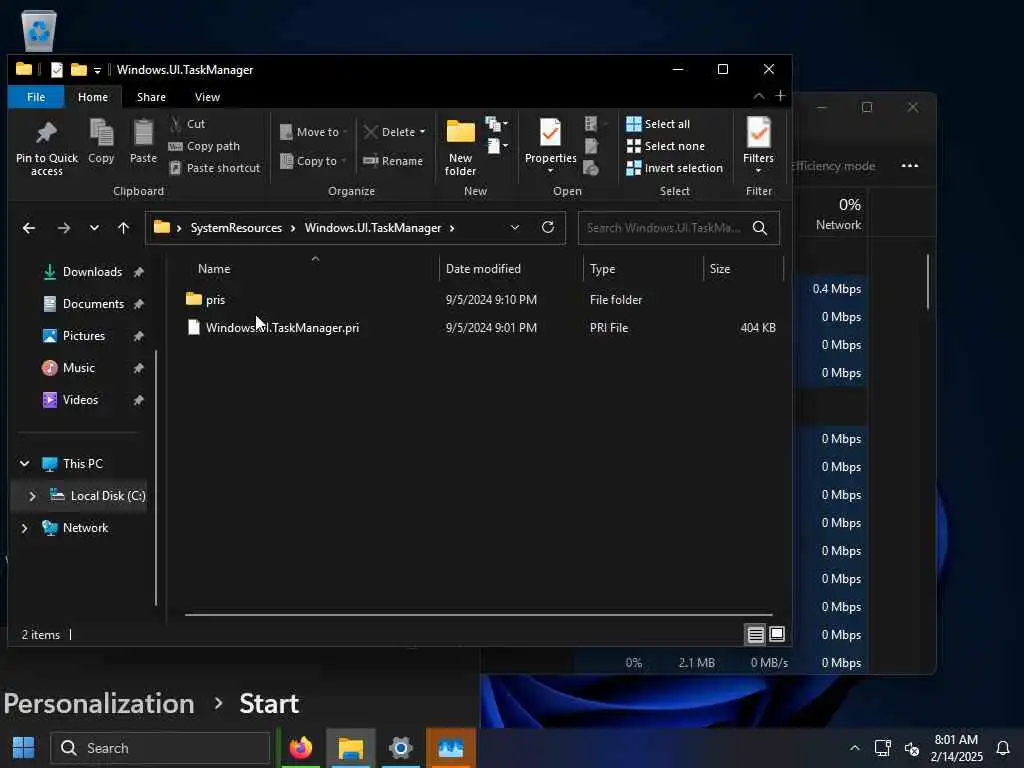Image resolution: width=1024 pixels, height=768 pixels.
Task: Click the History icon in Open group
Action: (592, 168)
